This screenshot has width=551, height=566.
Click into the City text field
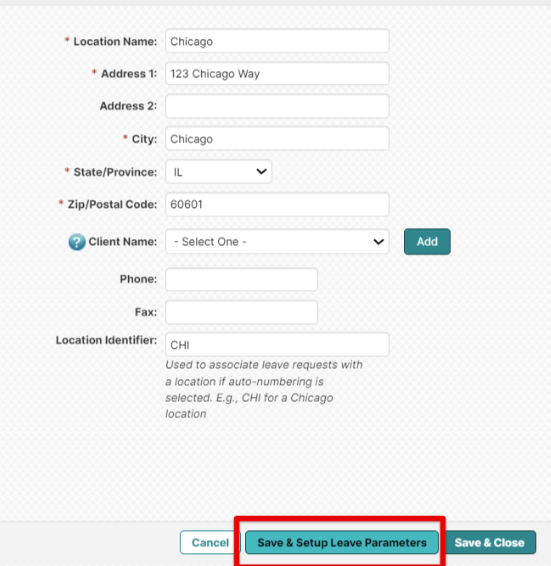tap(277, 139)
